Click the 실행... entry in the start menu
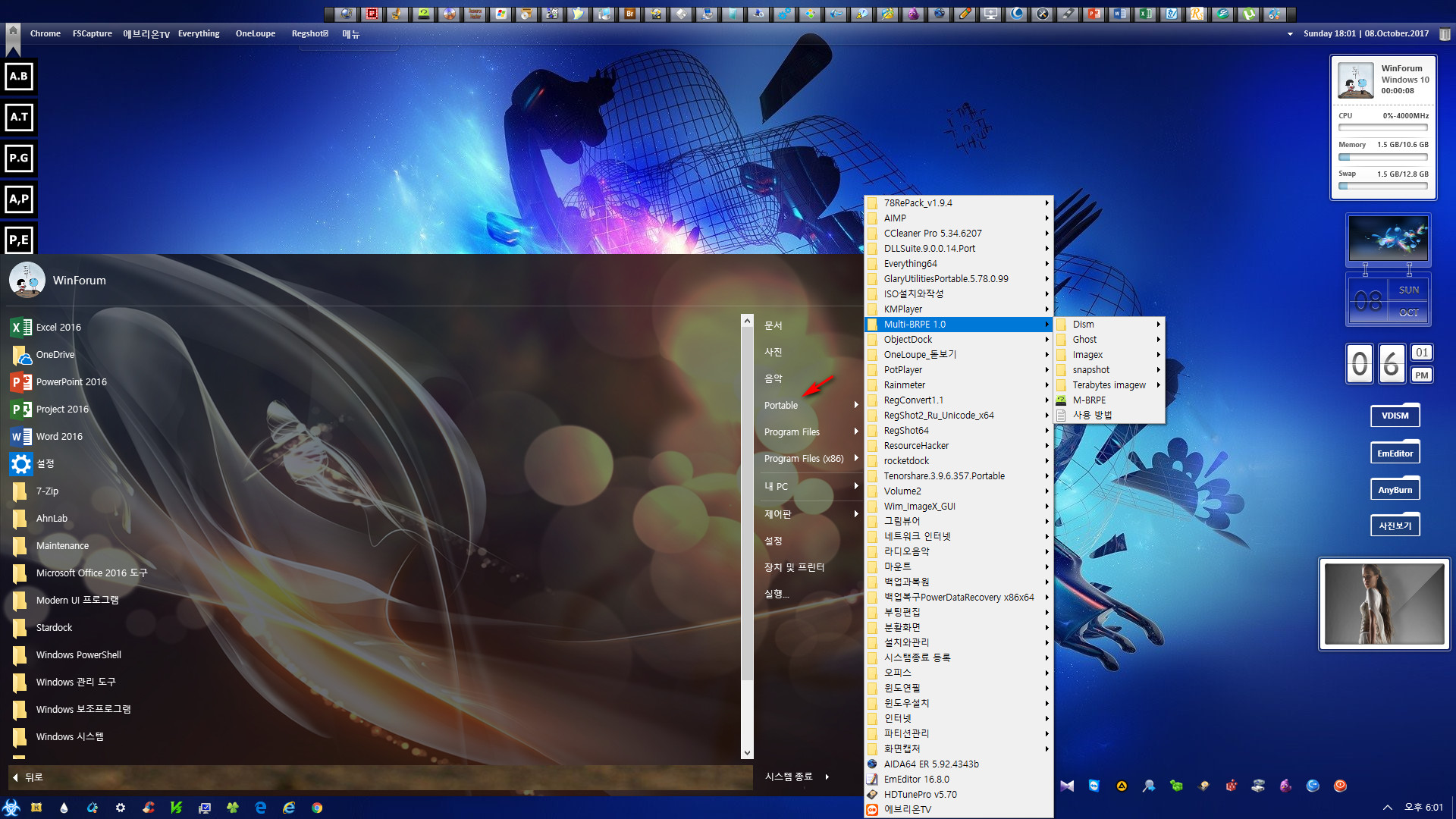Image resolution: width=1456 pixels, height=819 pixels. tap(777, 594)
